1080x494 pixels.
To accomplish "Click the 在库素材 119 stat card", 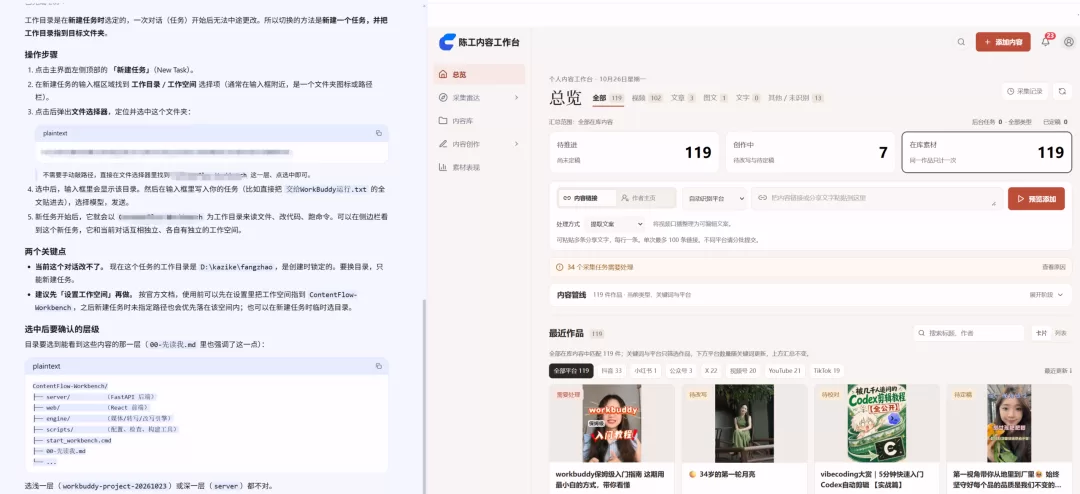I will click(986, 152).
